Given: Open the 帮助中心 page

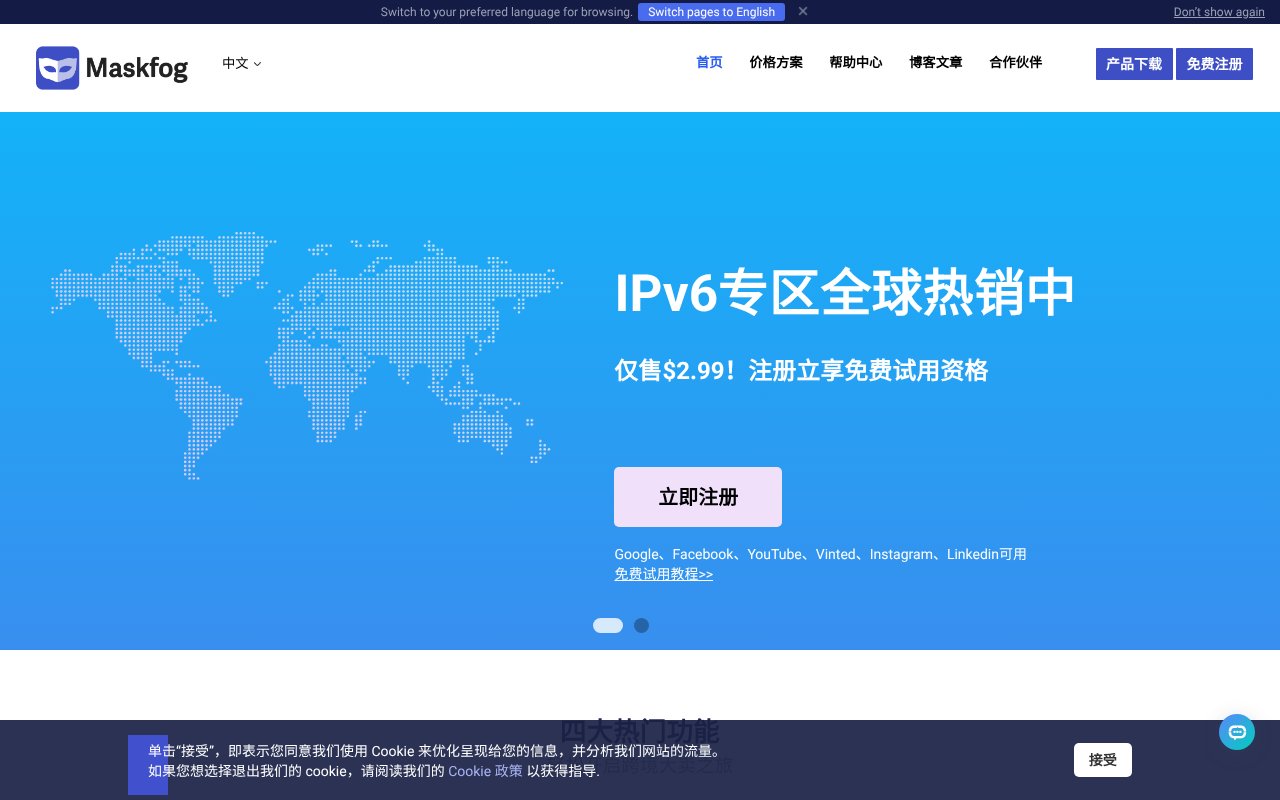Looking at the screenshot, I should pyautogui.click(x=856, y=62).
